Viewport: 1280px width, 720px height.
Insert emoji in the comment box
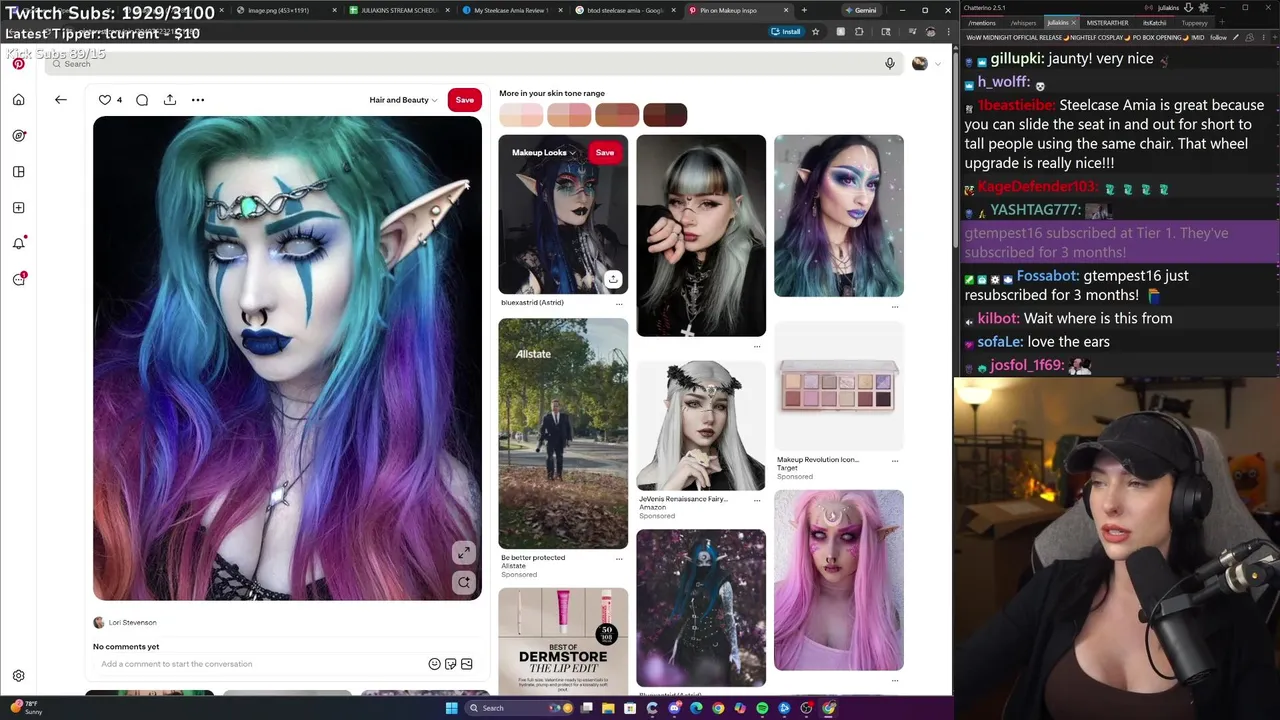[x=434, y=664]
